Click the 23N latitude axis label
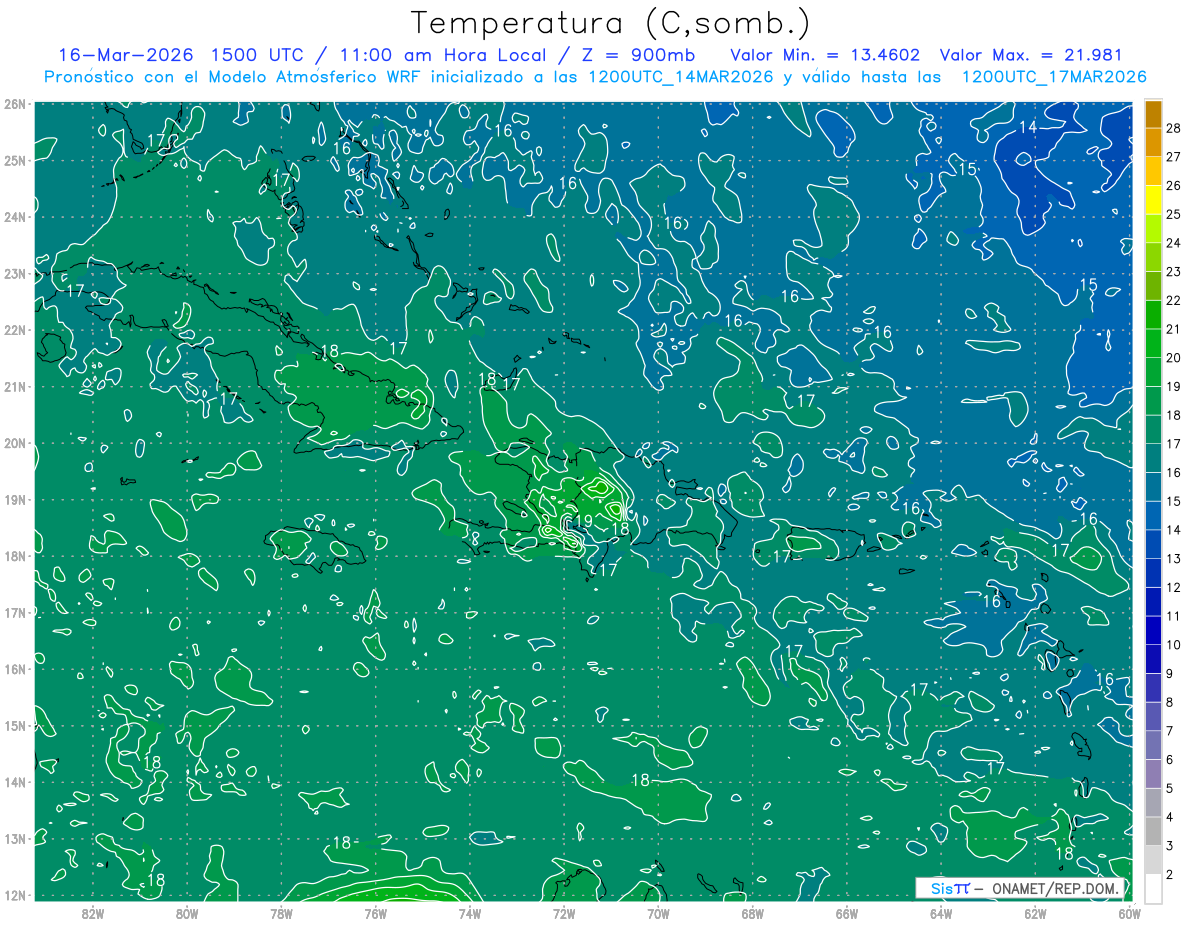This screenshot has height=927, width=1200. coord(15,273)
